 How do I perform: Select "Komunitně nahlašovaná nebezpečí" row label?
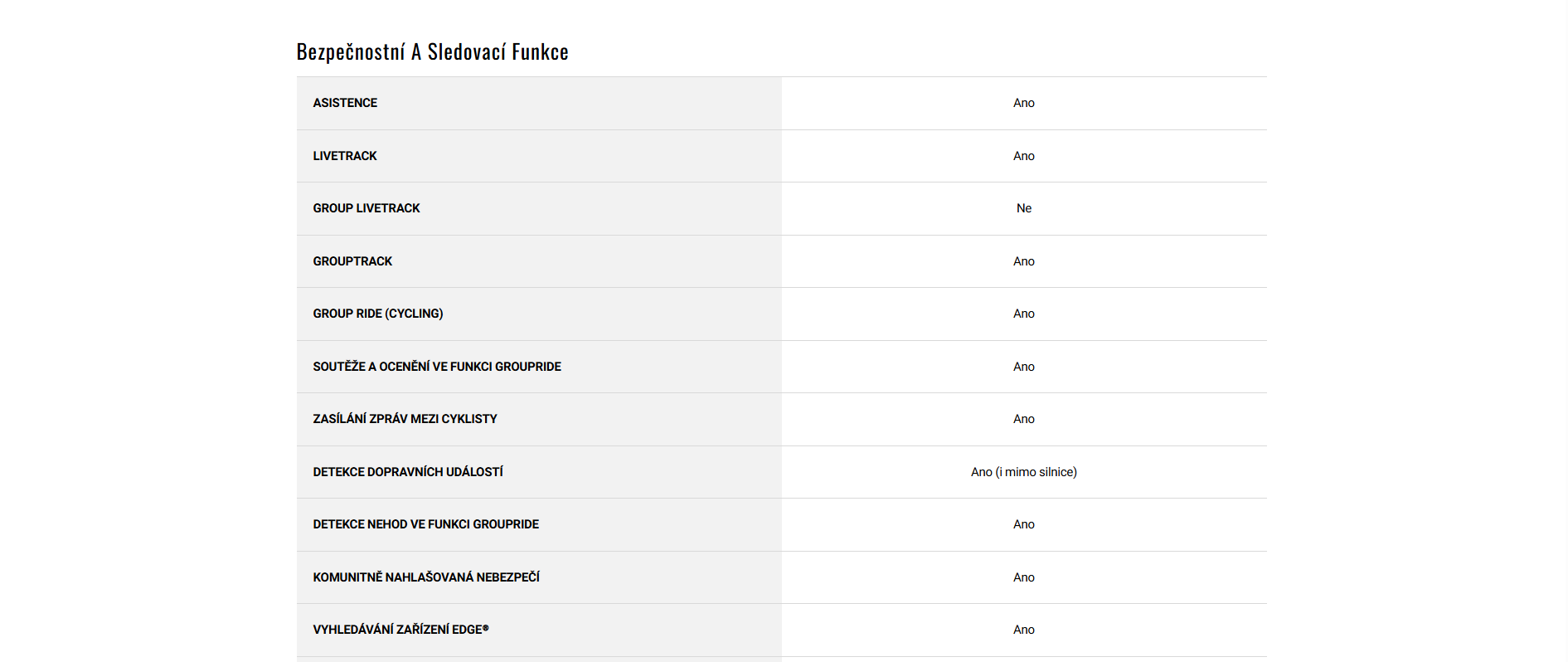click(x=426, y=577)
